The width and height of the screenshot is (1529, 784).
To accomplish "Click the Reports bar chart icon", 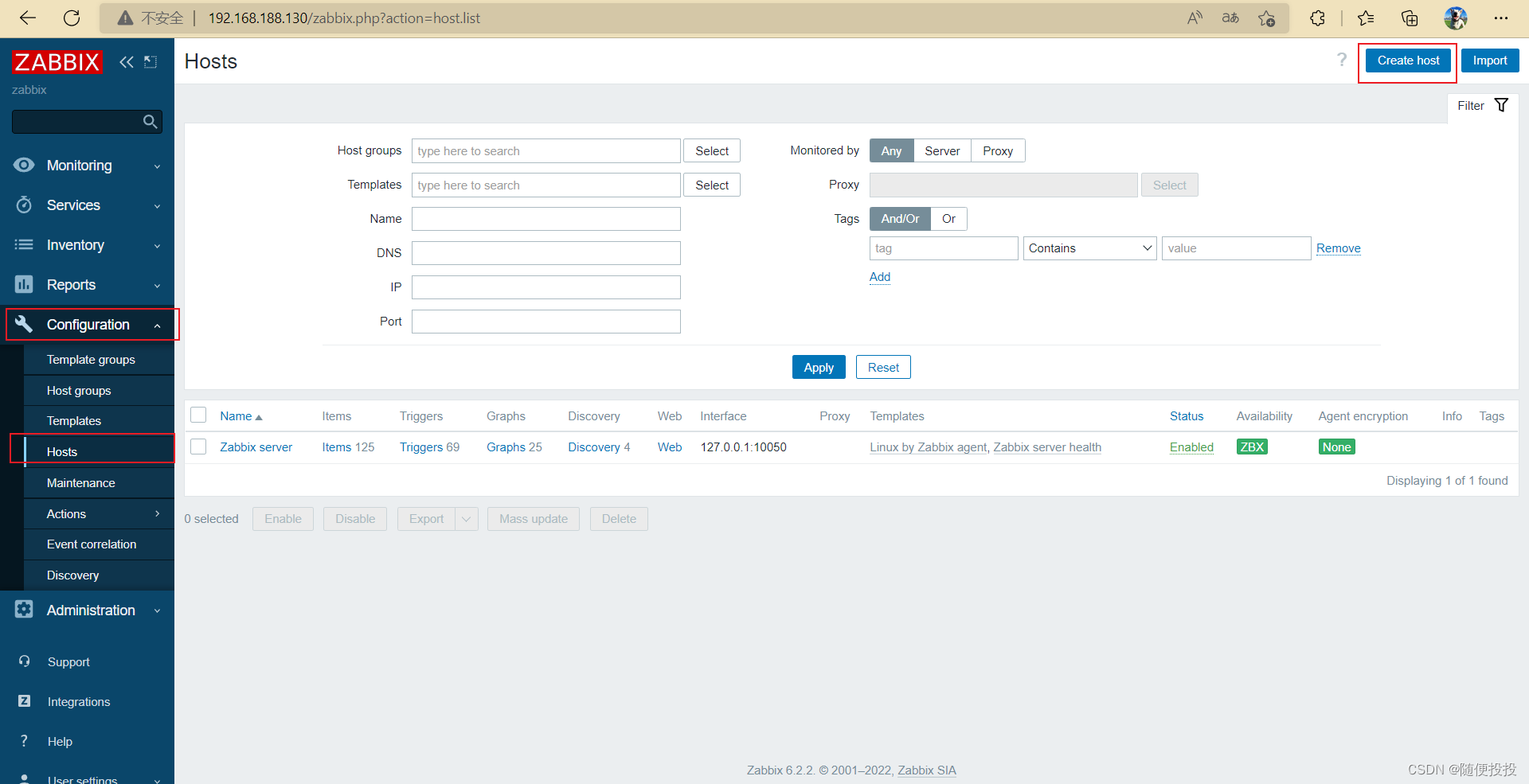I will point(24,284).
